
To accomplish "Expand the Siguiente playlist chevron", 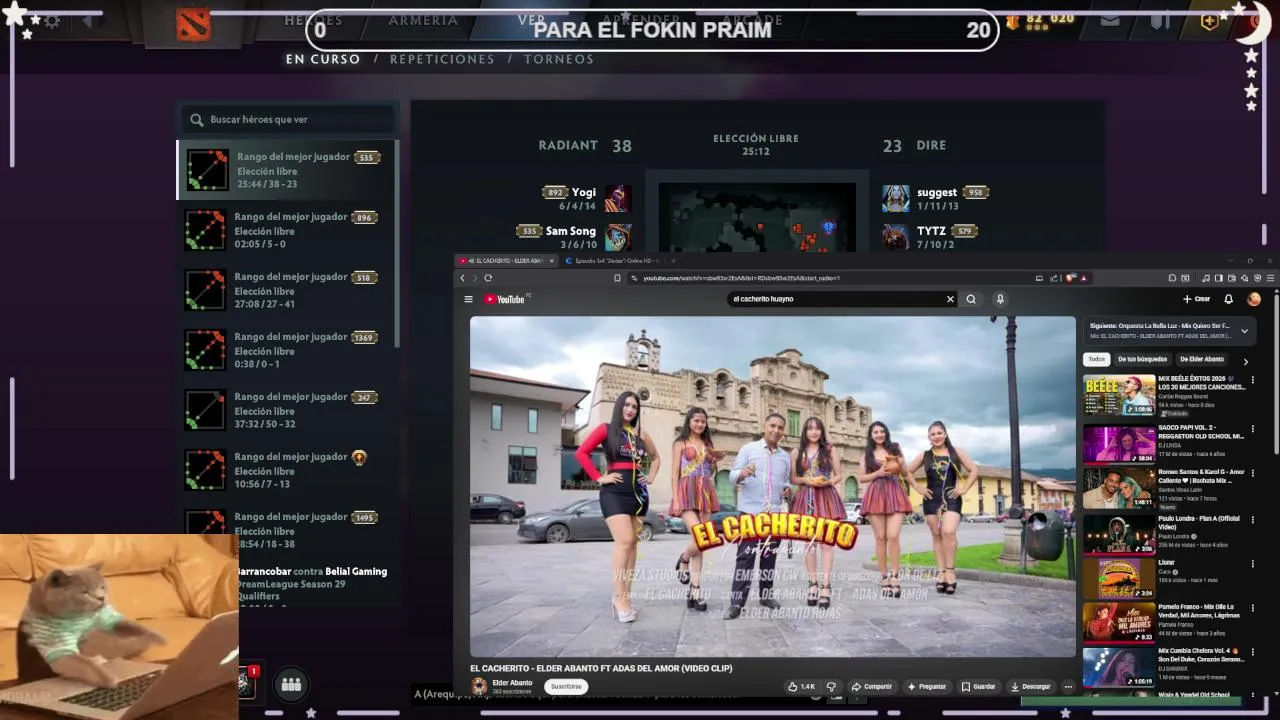I will 1244,331.
